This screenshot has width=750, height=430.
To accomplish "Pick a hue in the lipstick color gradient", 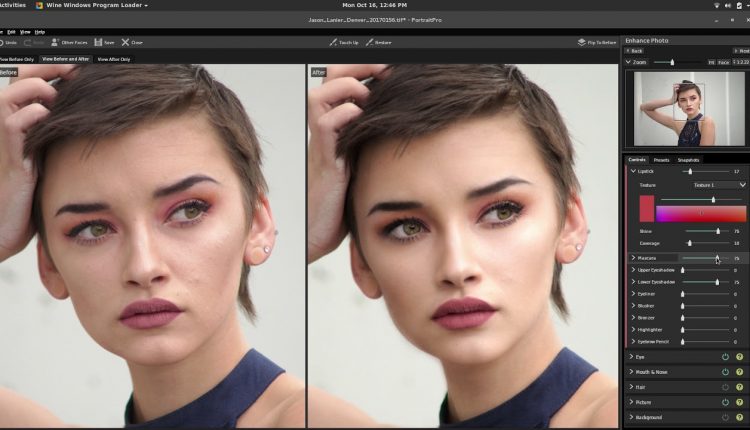I will 701,213.
